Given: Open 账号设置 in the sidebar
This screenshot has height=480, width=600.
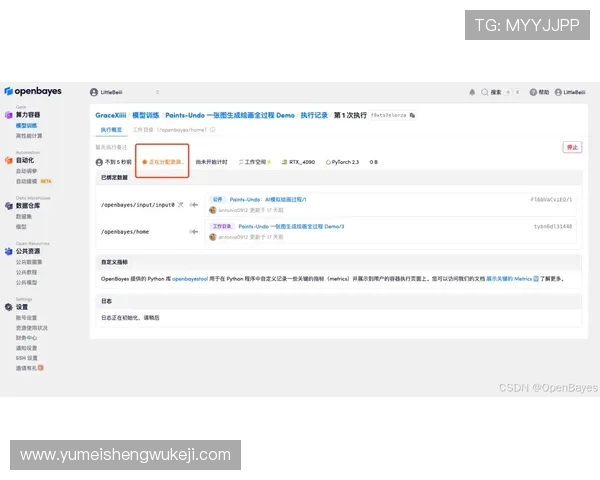Looking at the screenshot, I should (26, 318).
